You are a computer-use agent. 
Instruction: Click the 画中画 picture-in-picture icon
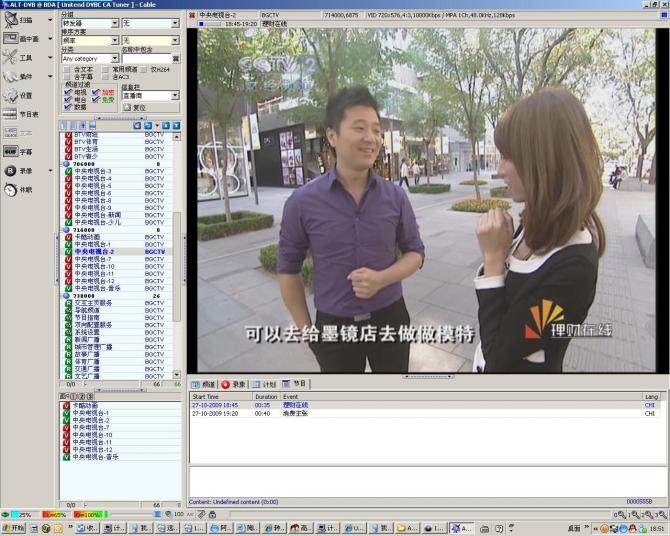[10, 38]
